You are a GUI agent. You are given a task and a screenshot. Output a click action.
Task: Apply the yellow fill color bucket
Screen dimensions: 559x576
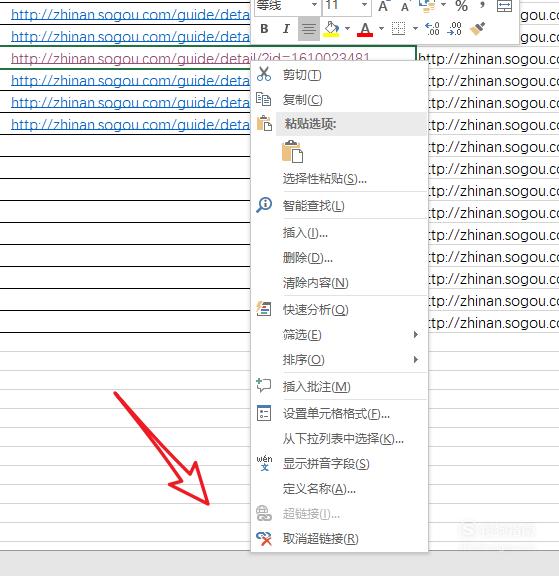[331, 29]
